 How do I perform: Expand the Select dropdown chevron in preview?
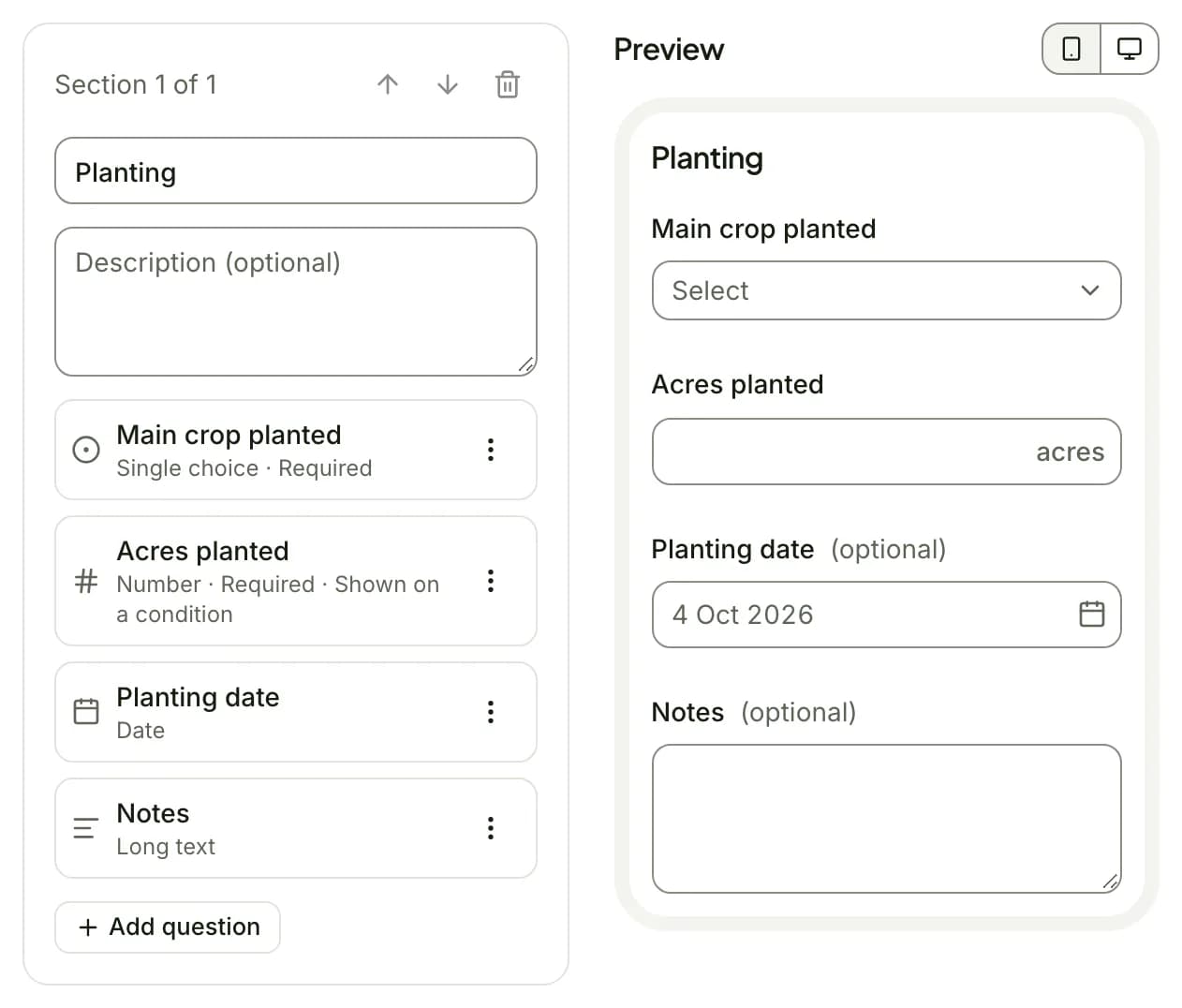1090,290
